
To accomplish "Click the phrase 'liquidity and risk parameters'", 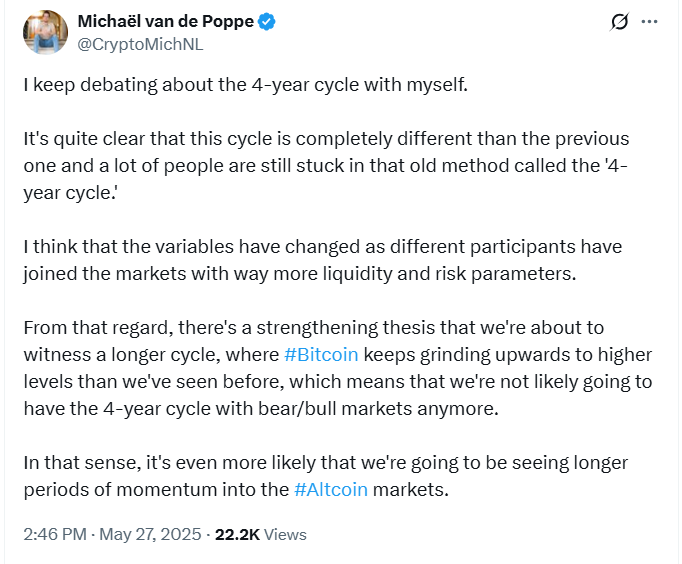I will click(x=449, y=274).
